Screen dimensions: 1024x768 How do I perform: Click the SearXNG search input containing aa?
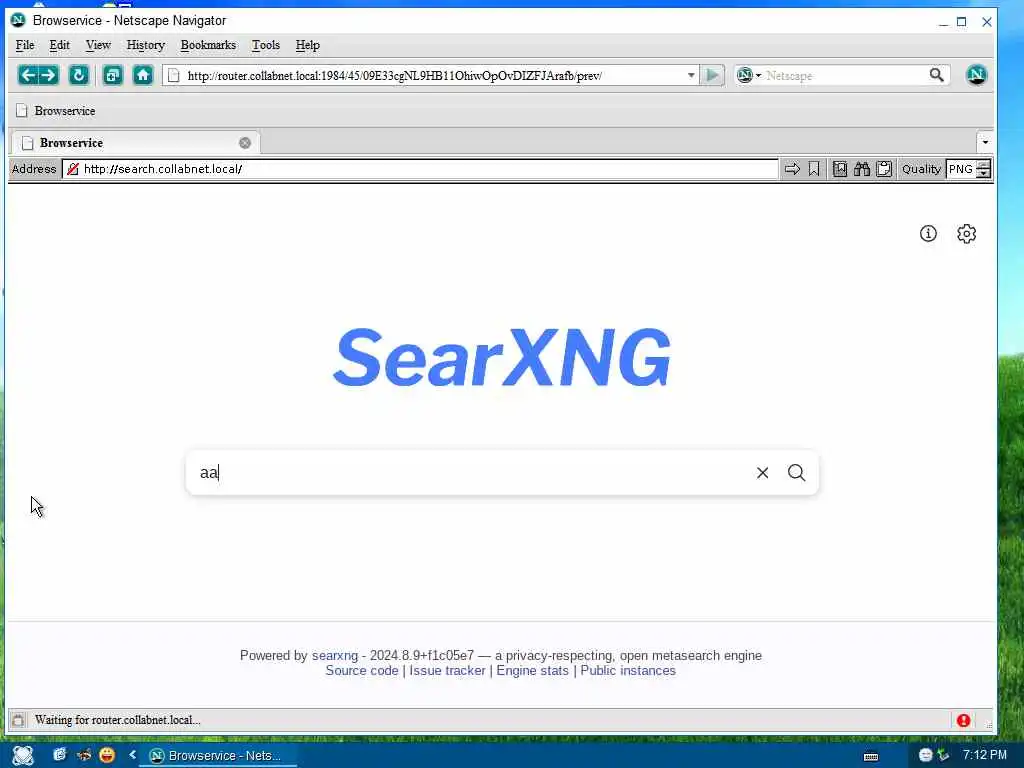470,473
